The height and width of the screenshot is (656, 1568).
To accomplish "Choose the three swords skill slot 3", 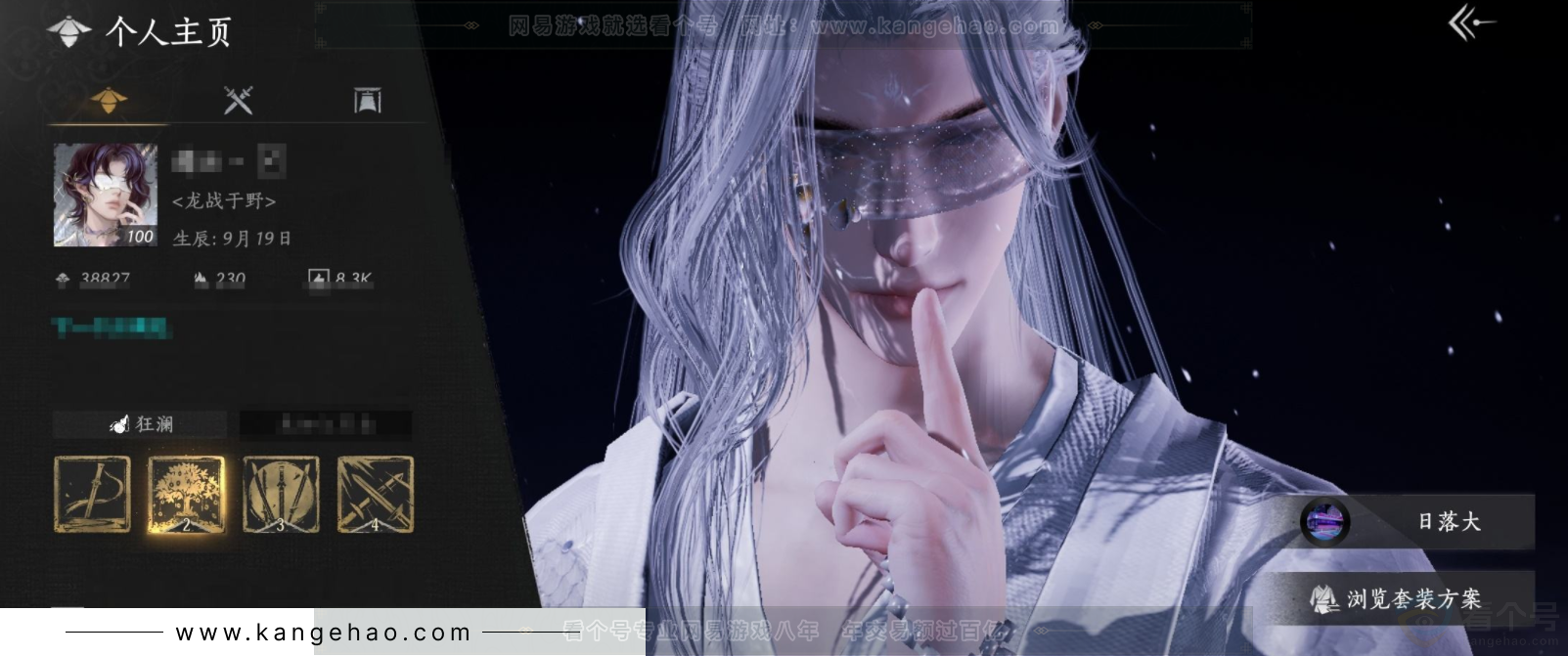I will click(x=281, y=495).
